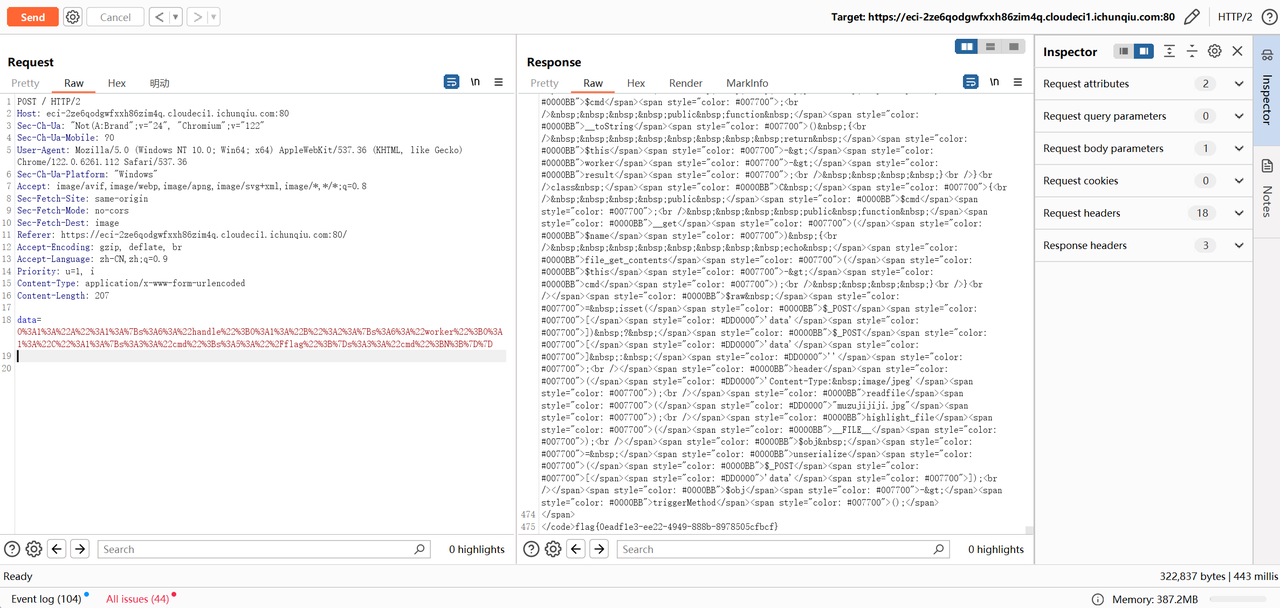The width and height of the screenshot is (1280, 608).
Task: Expand Request cookies section
Action: tap(1144, 181)
